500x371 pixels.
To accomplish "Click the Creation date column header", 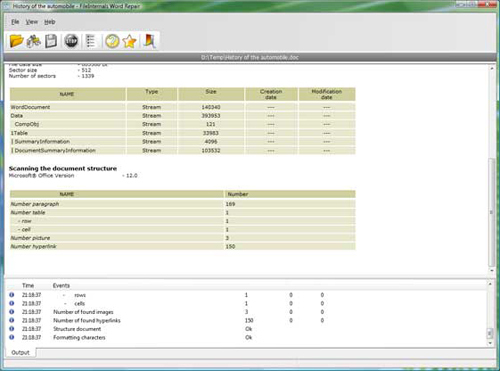I will [271, 94].
